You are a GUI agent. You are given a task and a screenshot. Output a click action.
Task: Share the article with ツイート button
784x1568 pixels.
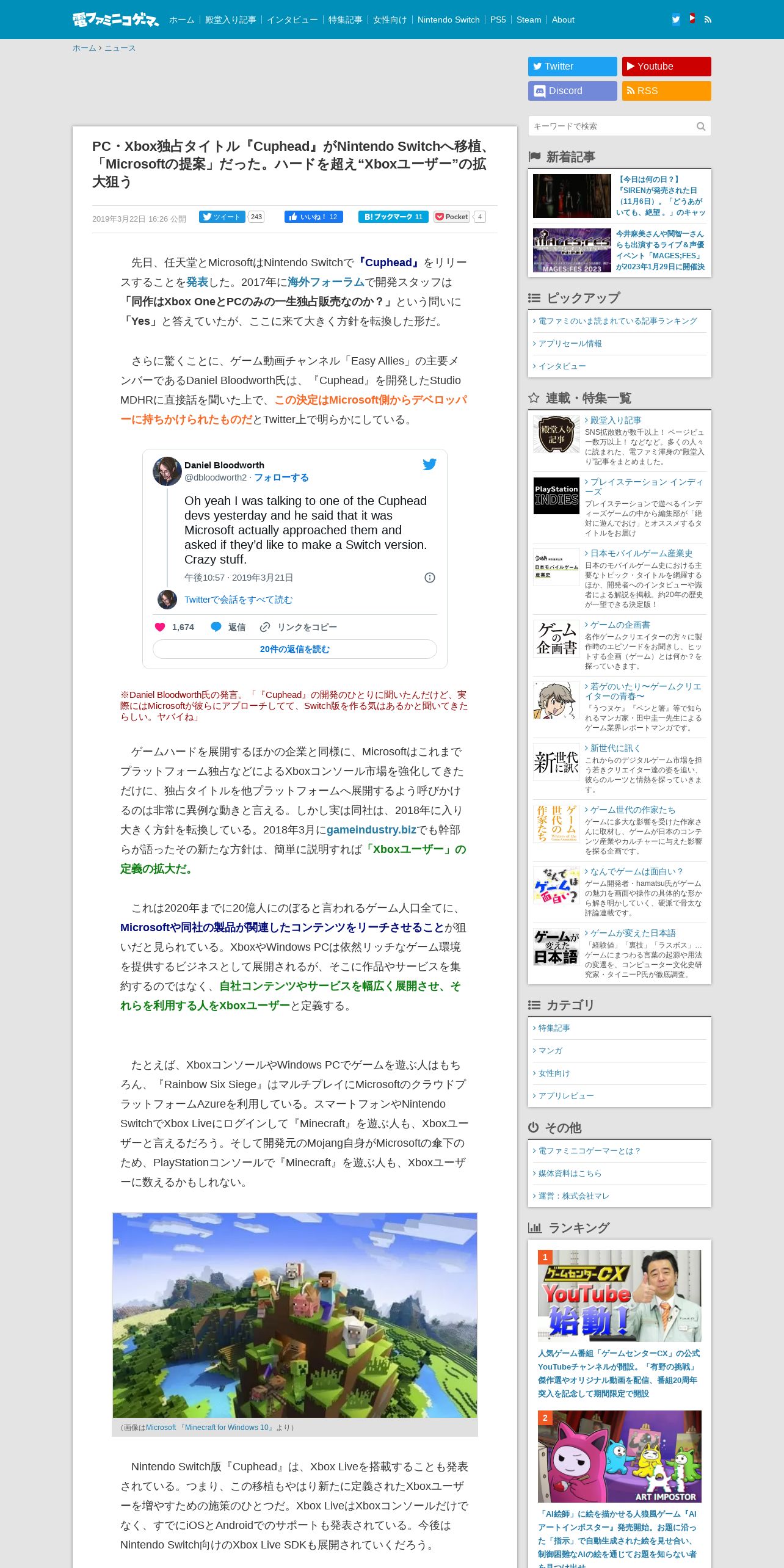click(x=222, y=217)
